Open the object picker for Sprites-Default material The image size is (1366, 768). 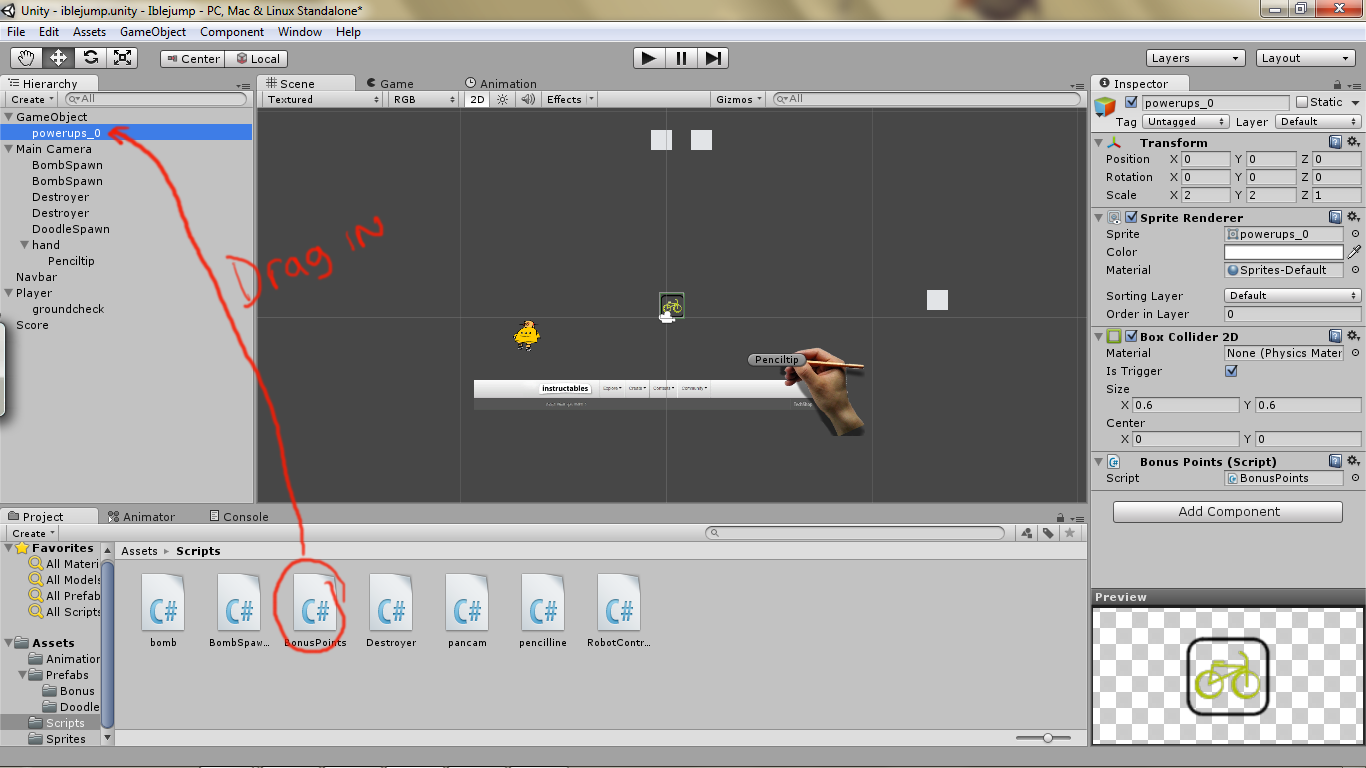1355,270
